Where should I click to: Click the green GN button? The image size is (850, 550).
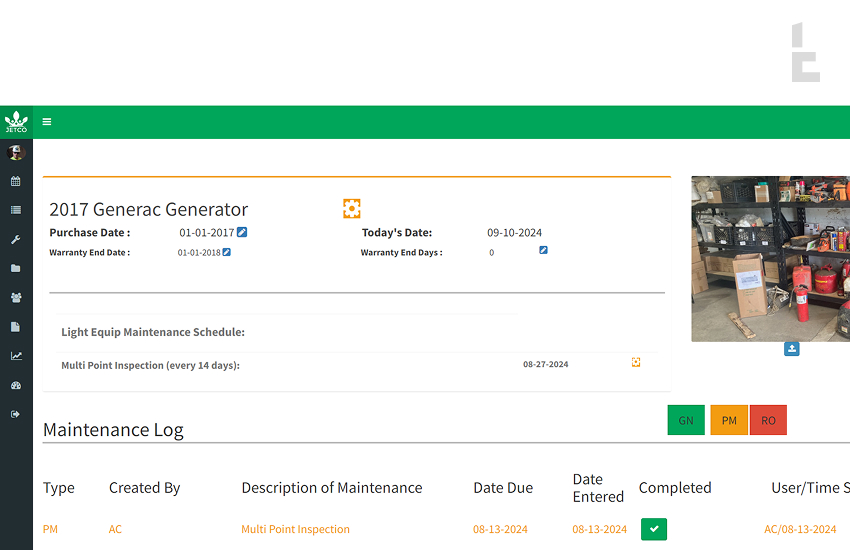[686, 420]
